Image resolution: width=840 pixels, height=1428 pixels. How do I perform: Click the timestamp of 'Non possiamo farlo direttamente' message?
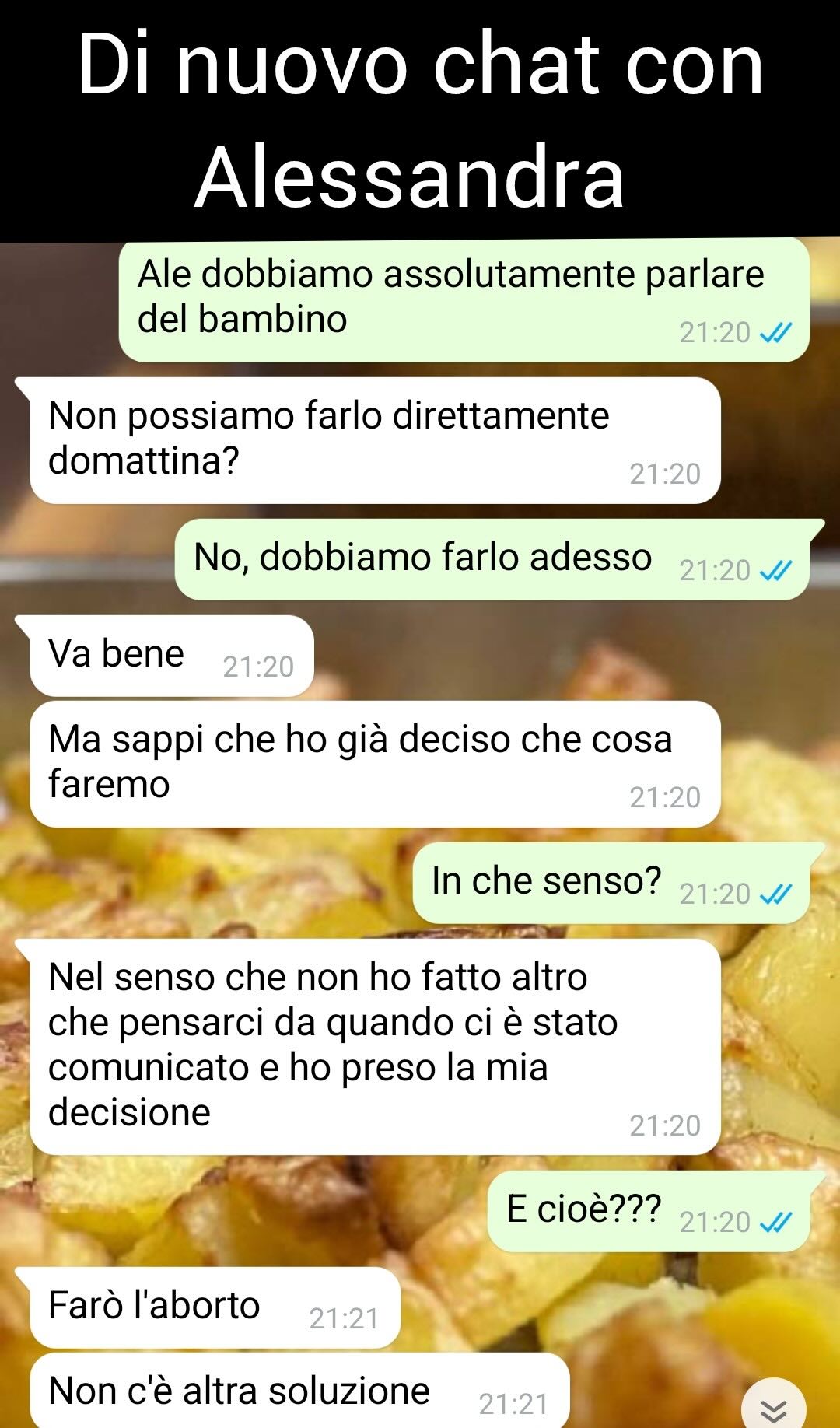click(x=665, y=474)
